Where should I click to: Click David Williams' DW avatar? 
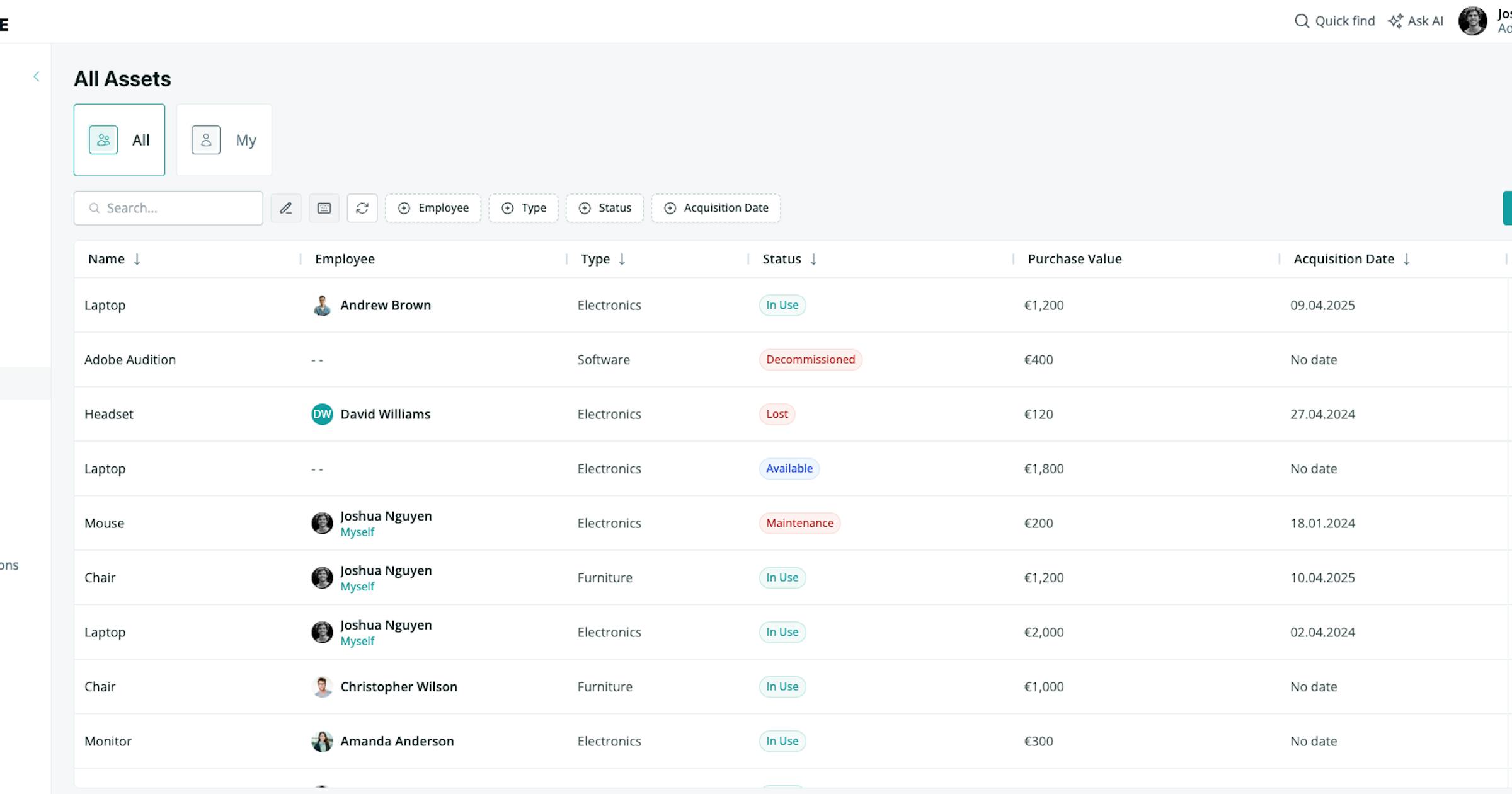pos(322,414)
